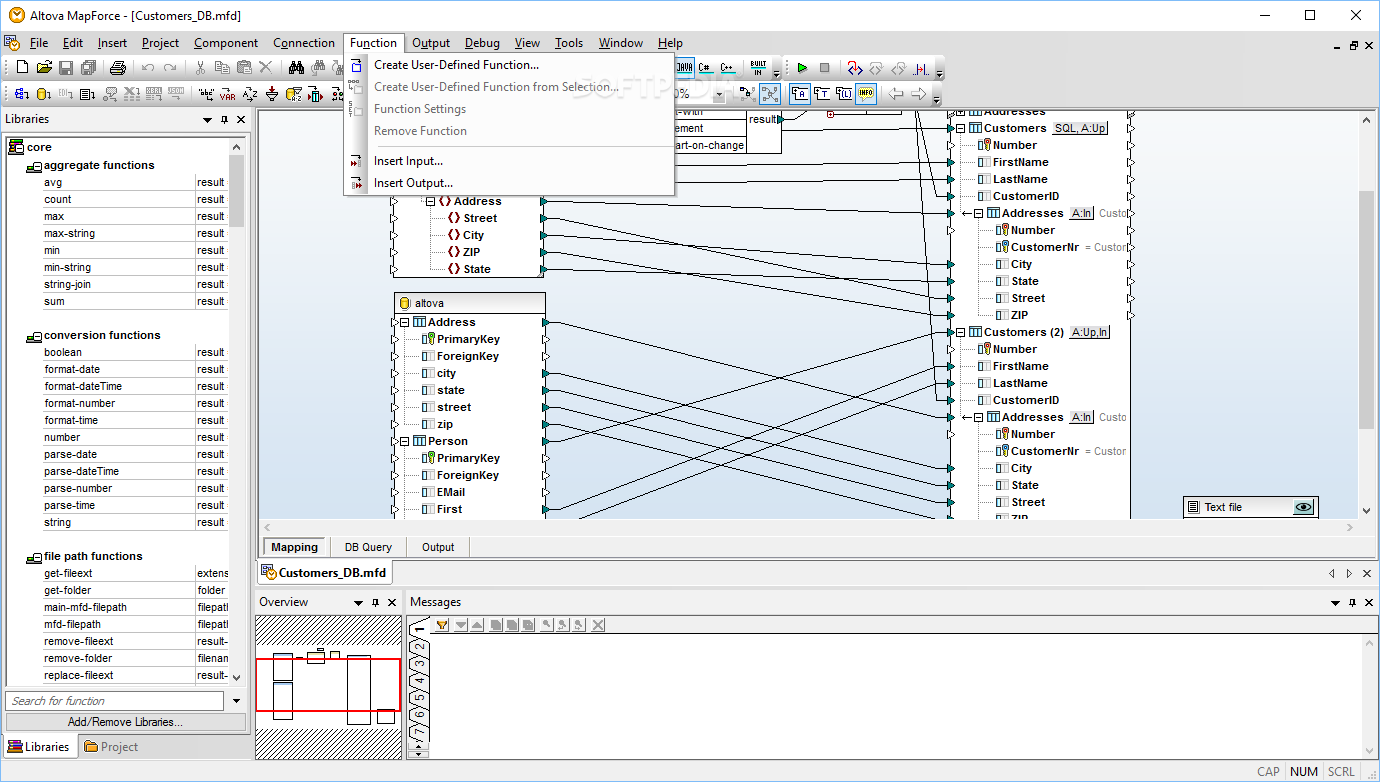Click the Insert constant toolbar icon

point(206,94)
